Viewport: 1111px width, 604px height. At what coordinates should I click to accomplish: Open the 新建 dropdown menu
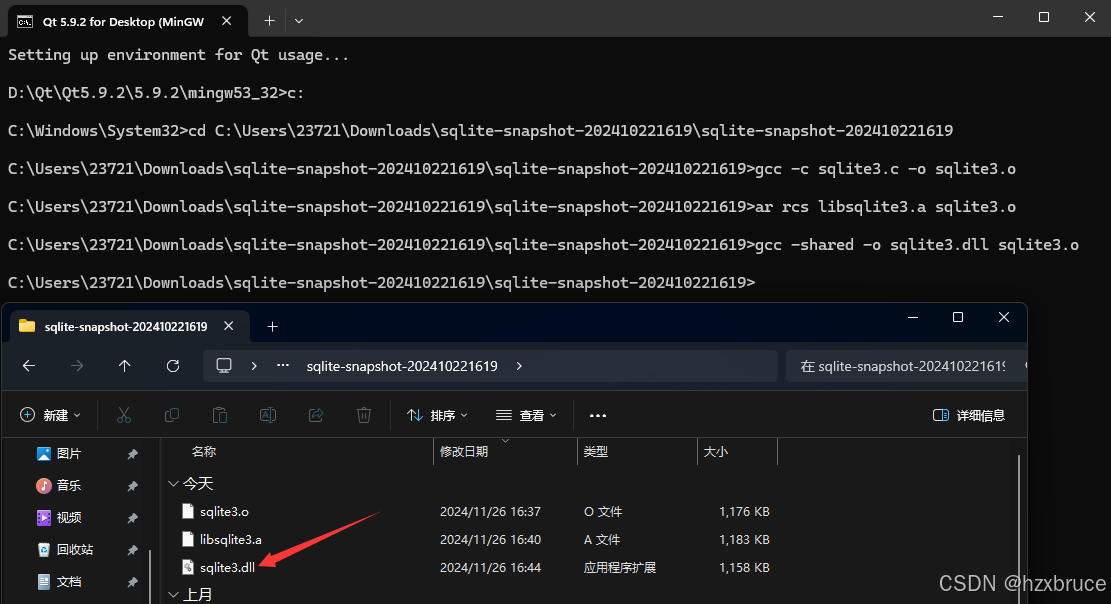[x=50, y=415]
